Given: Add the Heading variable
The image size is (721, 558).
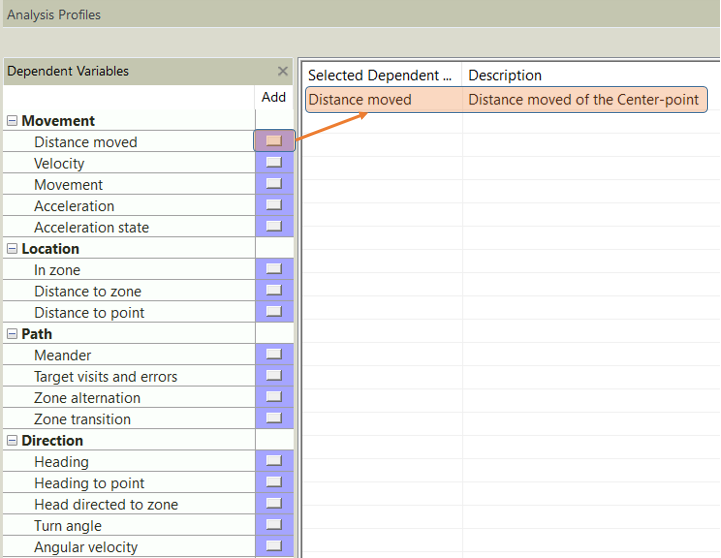Looking at the screenshot, I should (x=274, y=460).
